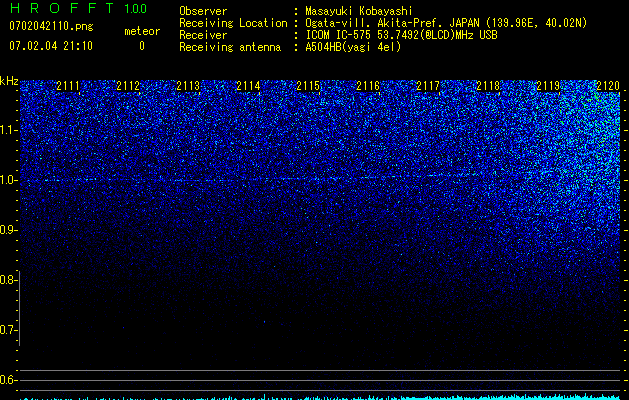Click the date stamp 07.02.04 21:10
Screen dimensions: 629x400
[51, 46]
